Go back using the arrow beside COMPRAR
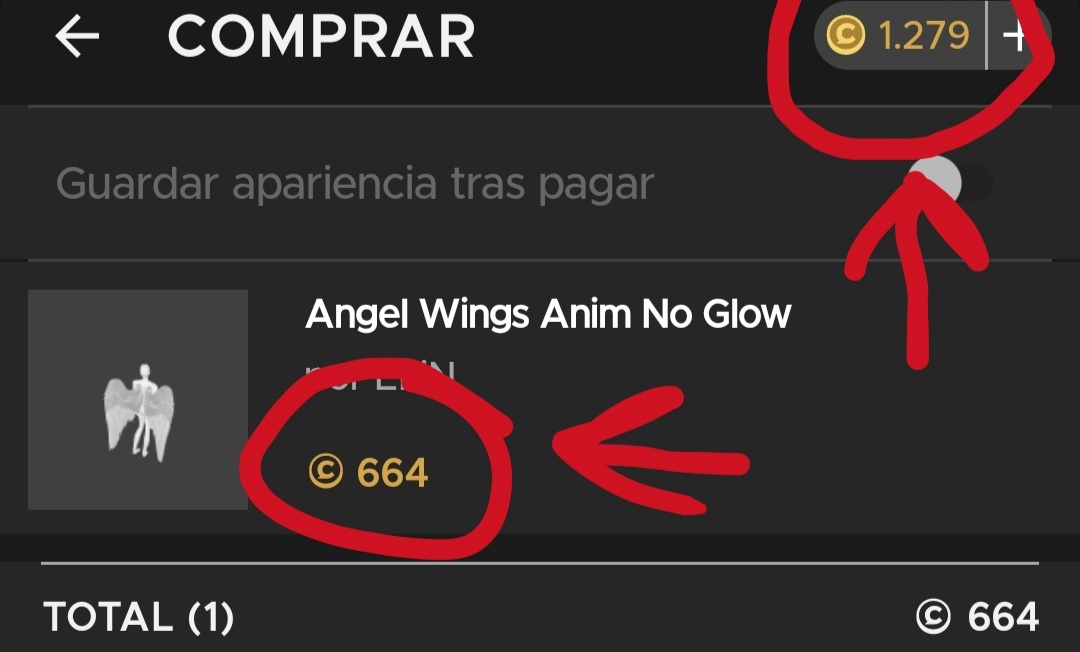 [77, 36]
